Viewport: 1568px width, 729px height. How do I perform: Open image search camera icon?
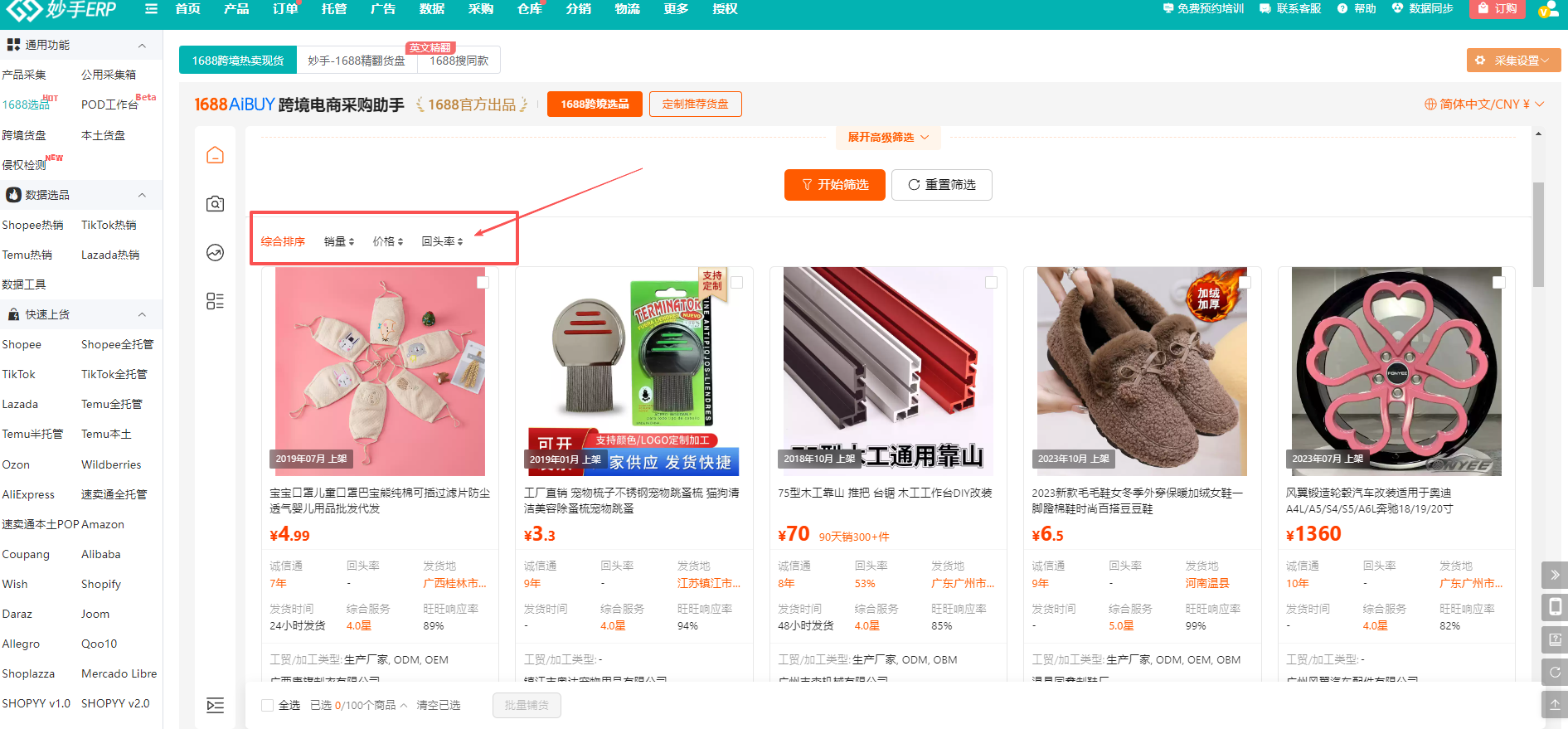pyautogui.click(x=216, y=203)
